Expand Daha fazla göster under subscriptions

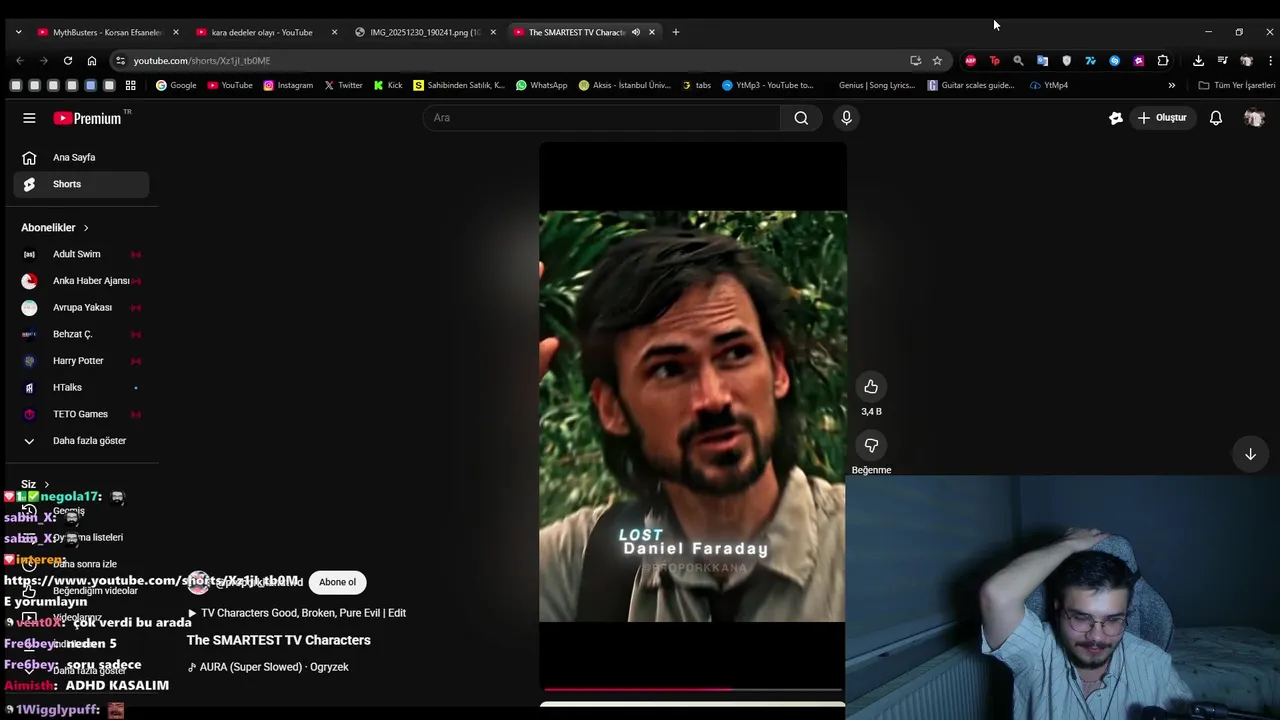point(80,441)
